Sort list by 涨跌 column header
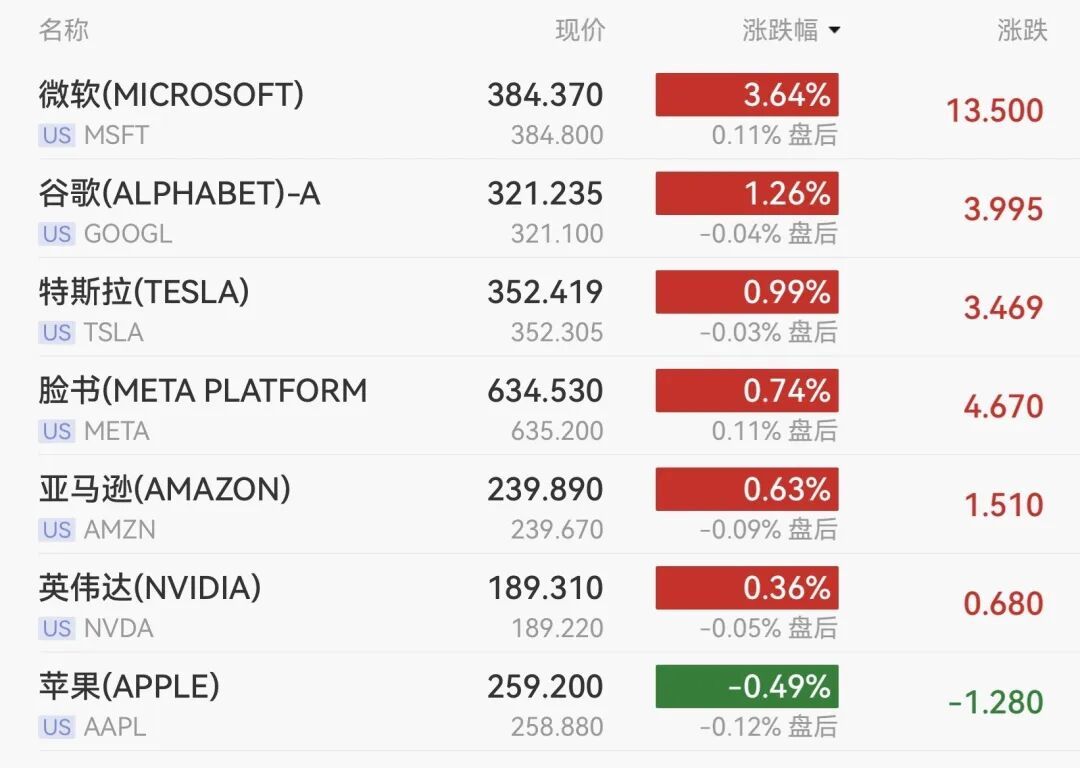This screenshot has height=768, width=1080. click(x=1022, y=30)
